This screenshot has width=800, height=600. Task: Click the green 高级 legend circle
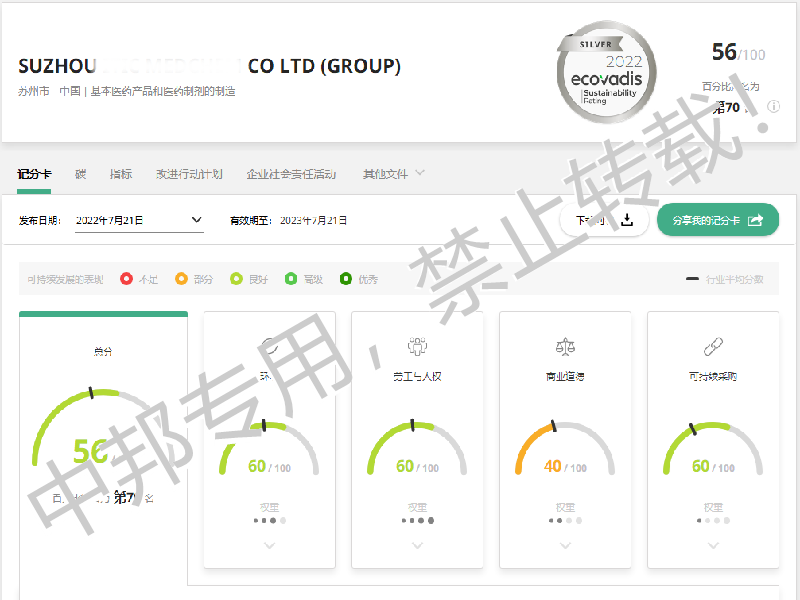pyautogui.click(x=291, y=279)
